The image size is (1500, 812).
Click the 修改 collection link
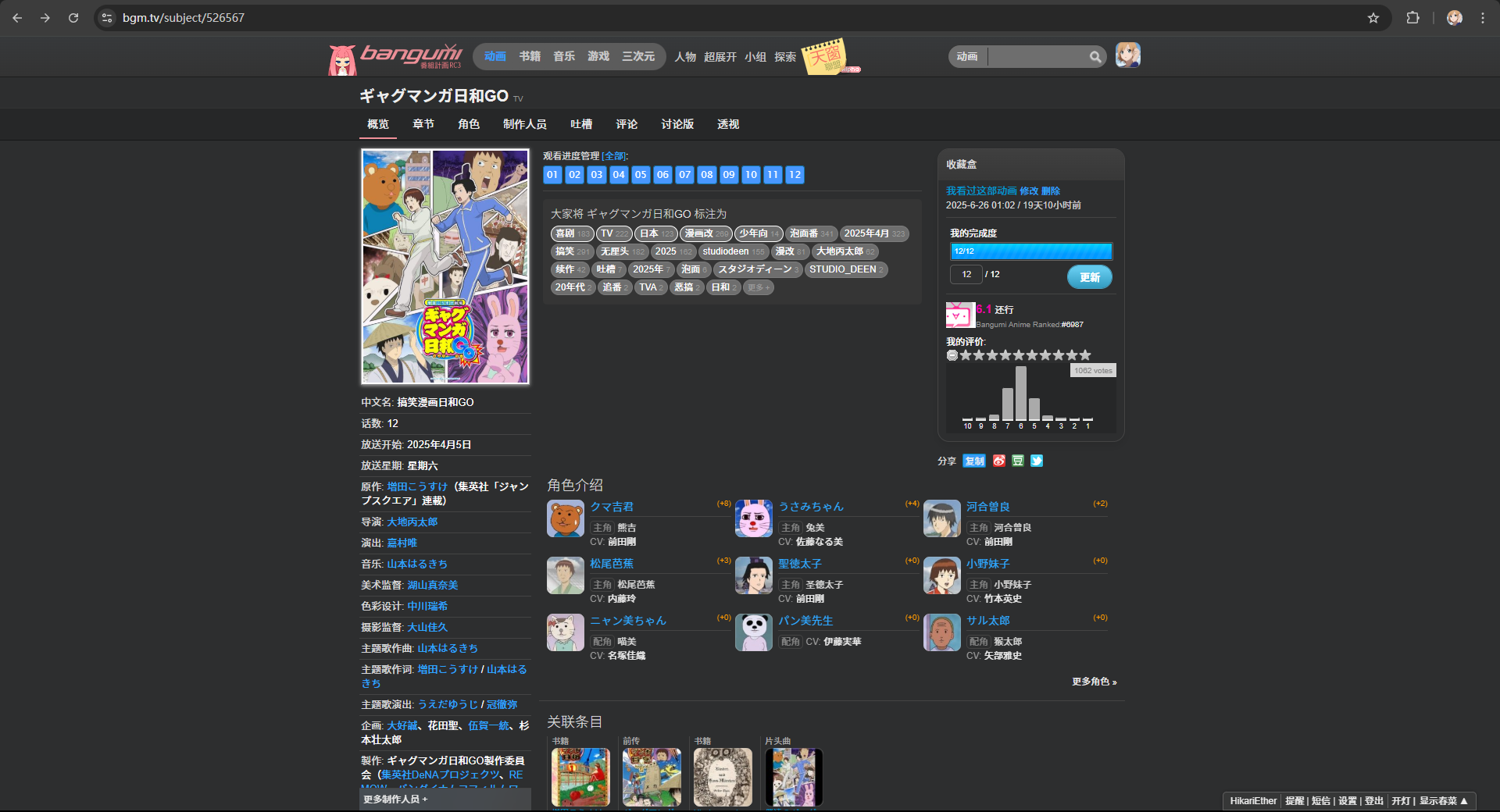(1029, 191)
